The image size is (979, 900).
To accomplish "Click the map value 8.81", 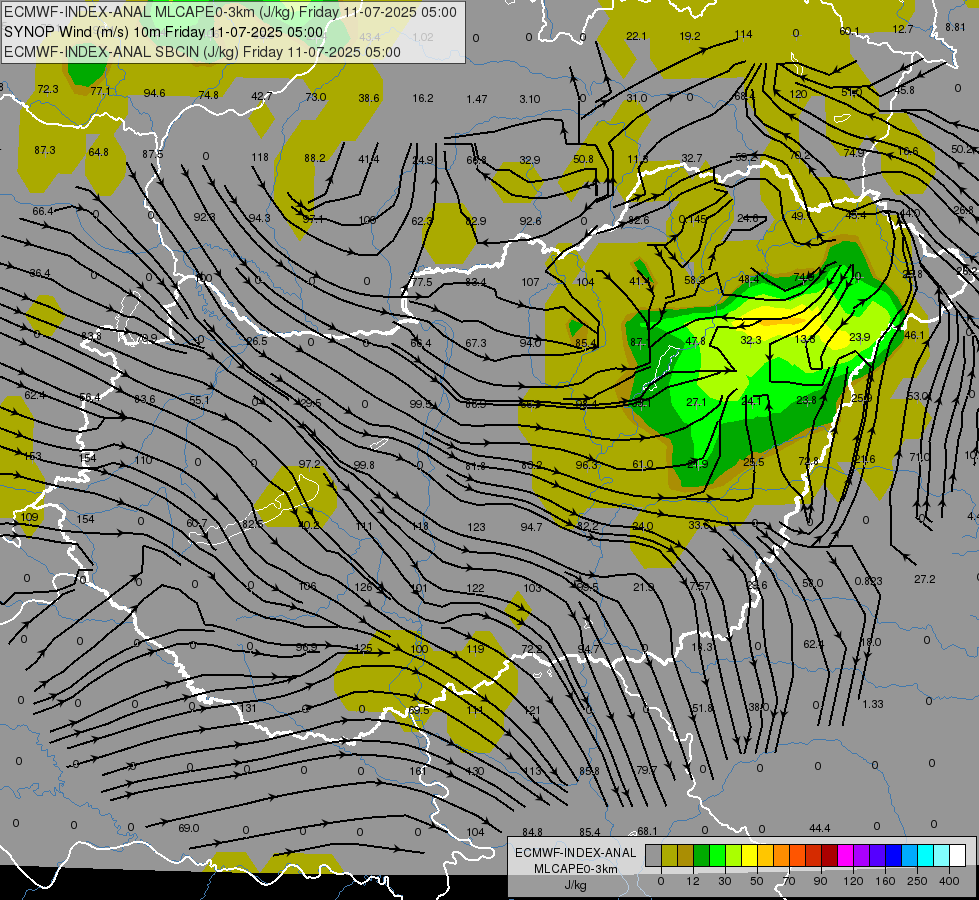I will 955,27.
